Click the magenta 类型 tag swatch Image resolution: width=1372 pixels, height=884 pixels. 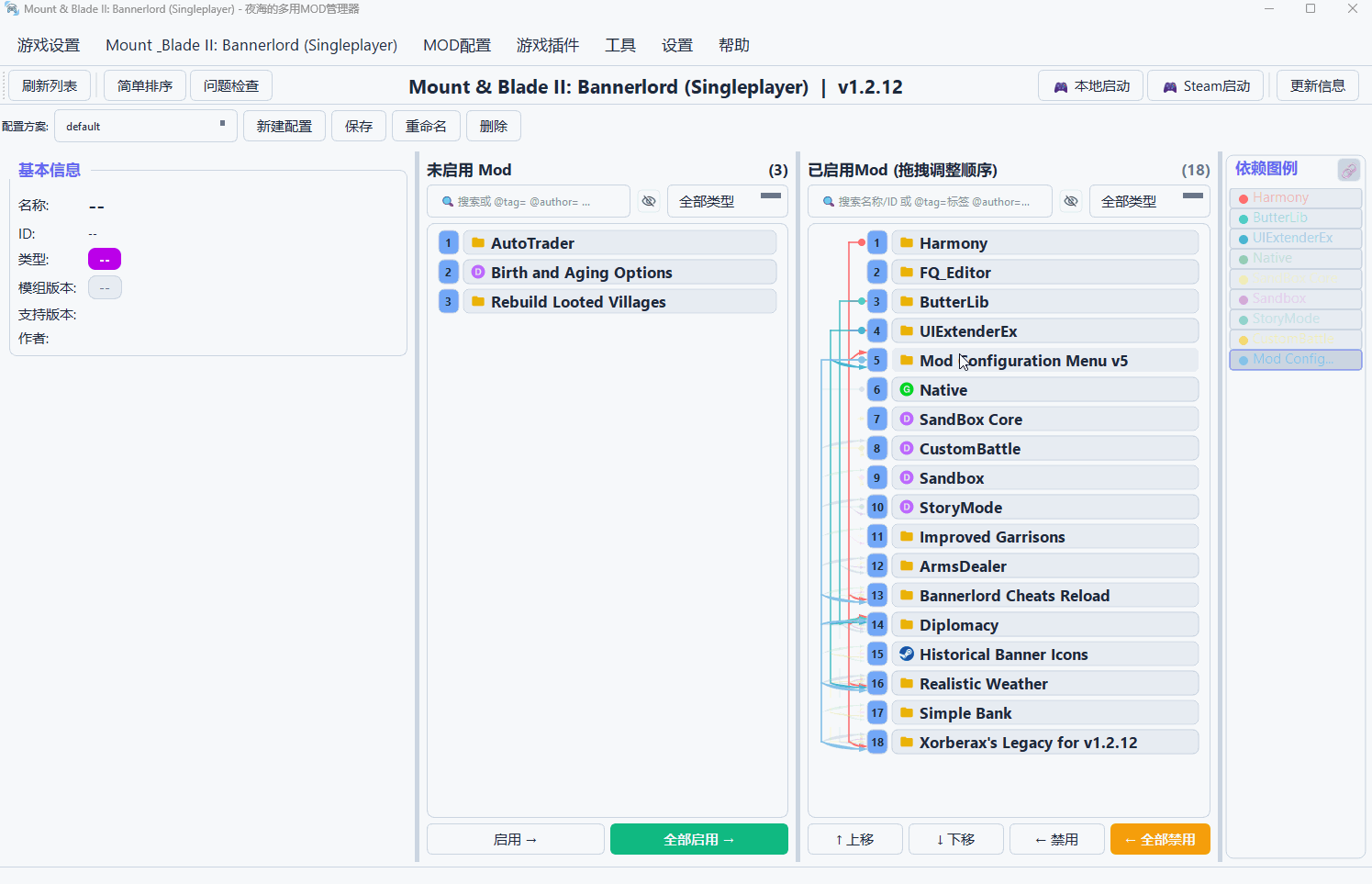coord(105,260)
